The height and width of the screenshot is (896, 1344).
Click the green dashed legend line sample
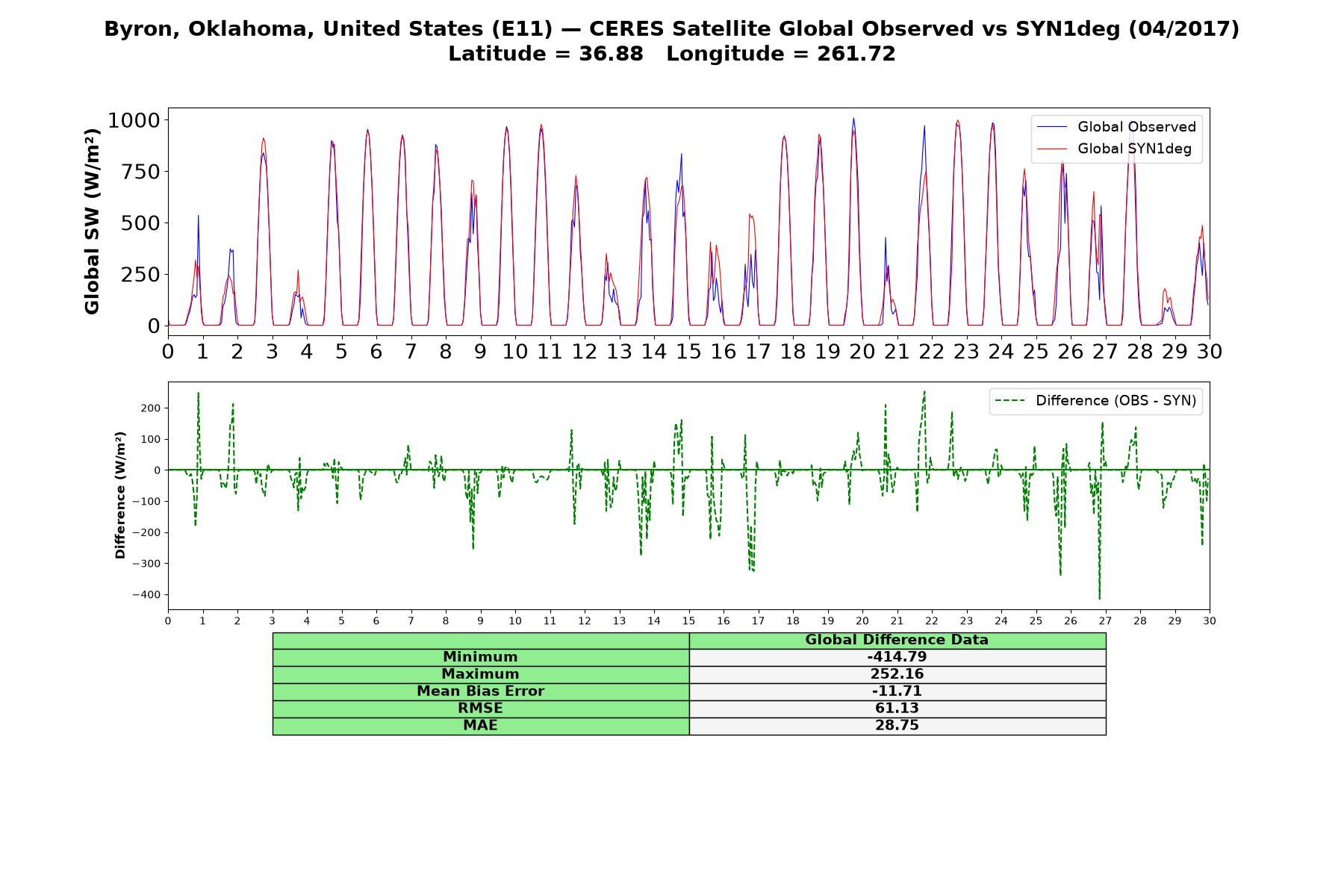coord(1011,401)
